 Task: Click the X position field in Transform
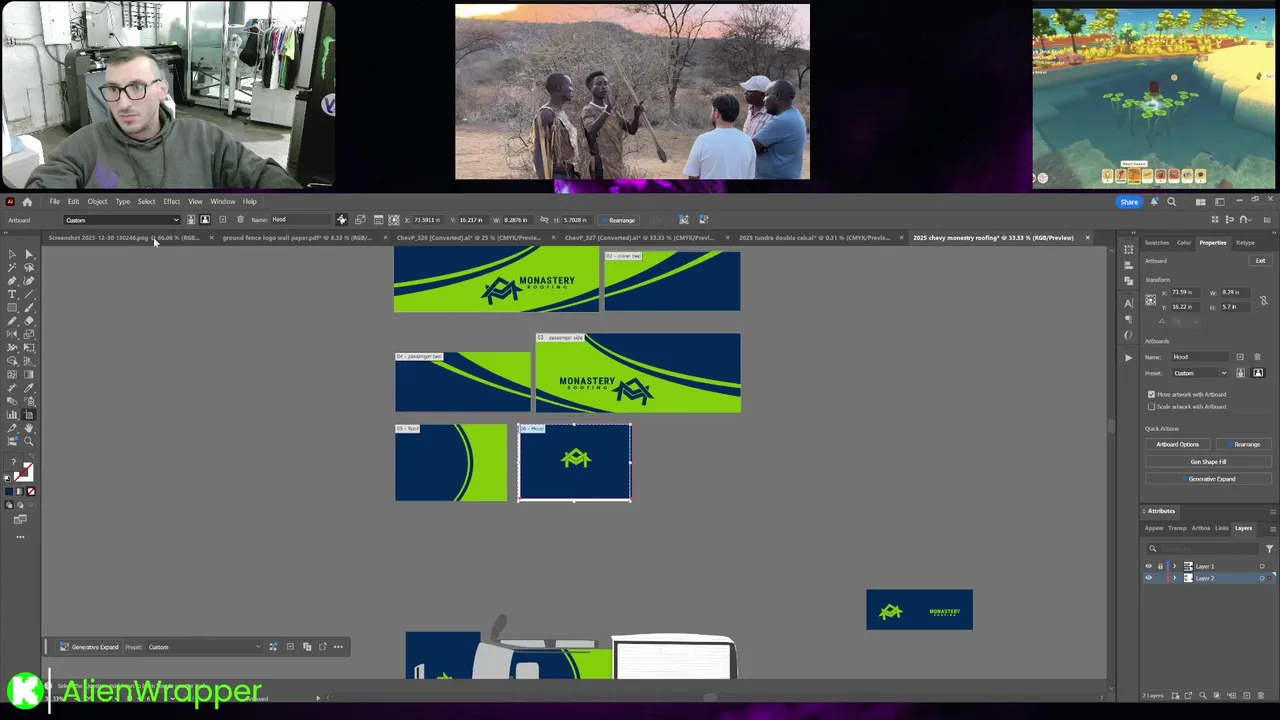pos(1187,292)
